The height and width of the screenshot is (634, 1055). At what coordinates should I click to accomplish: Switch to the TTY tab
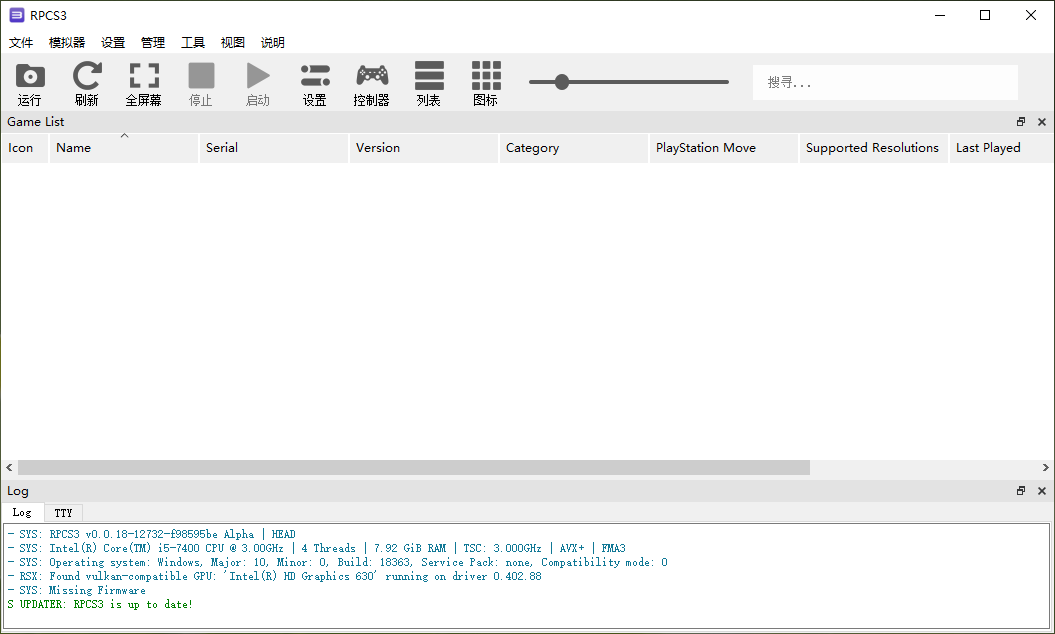(x=63, y=513)
